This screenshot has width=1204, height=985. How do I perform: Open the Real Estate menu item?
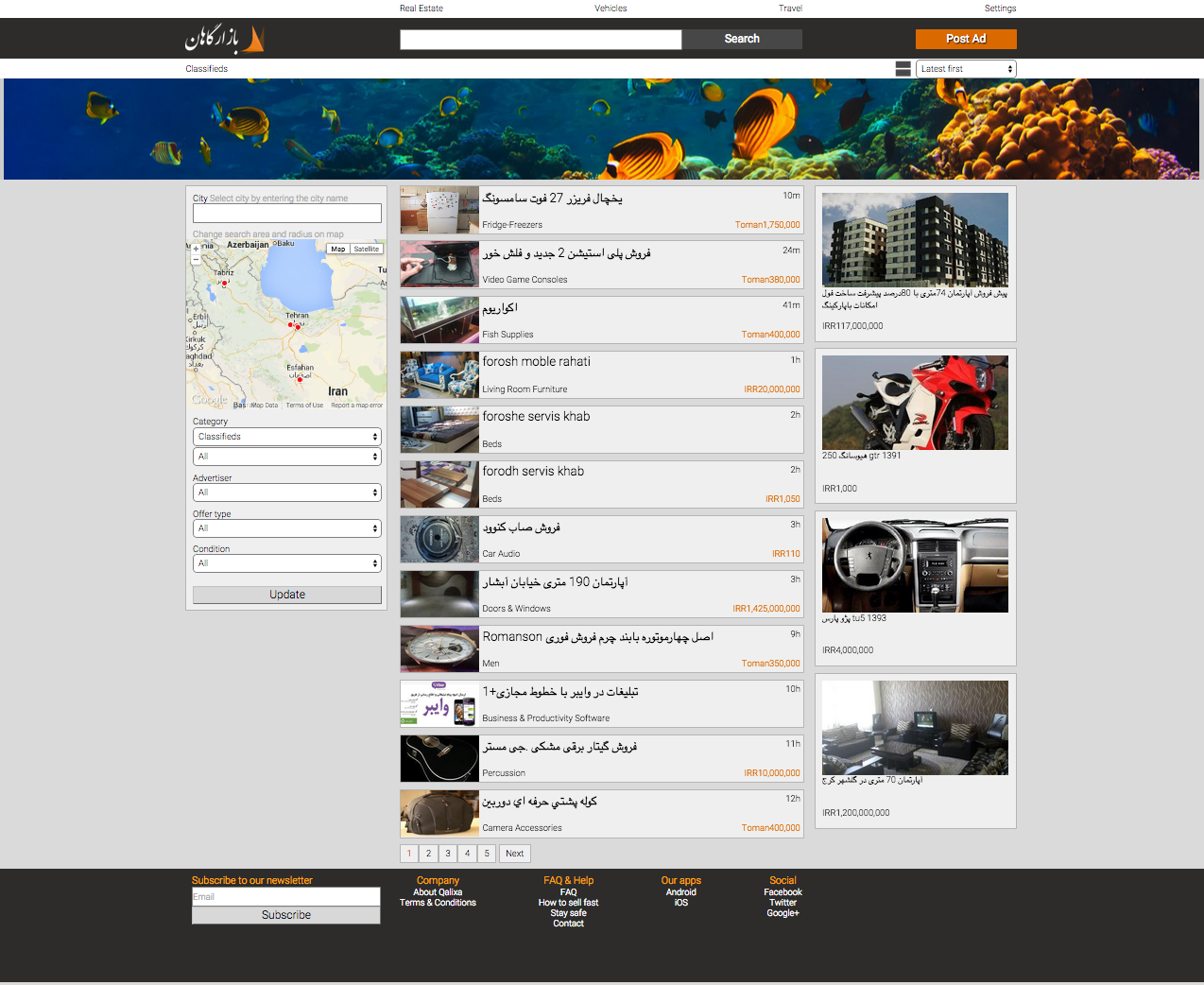pos(421,9)
